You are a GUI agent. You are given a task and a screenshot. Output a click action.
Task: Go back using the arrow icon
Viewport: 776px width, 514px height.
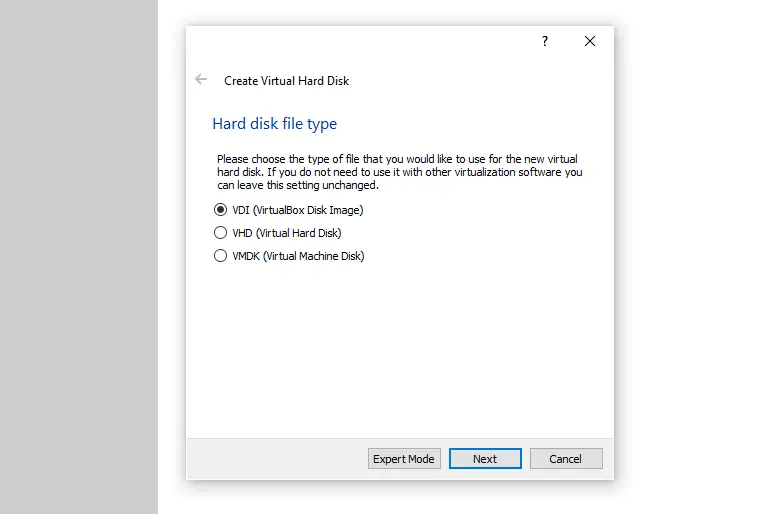coord(201,79)
